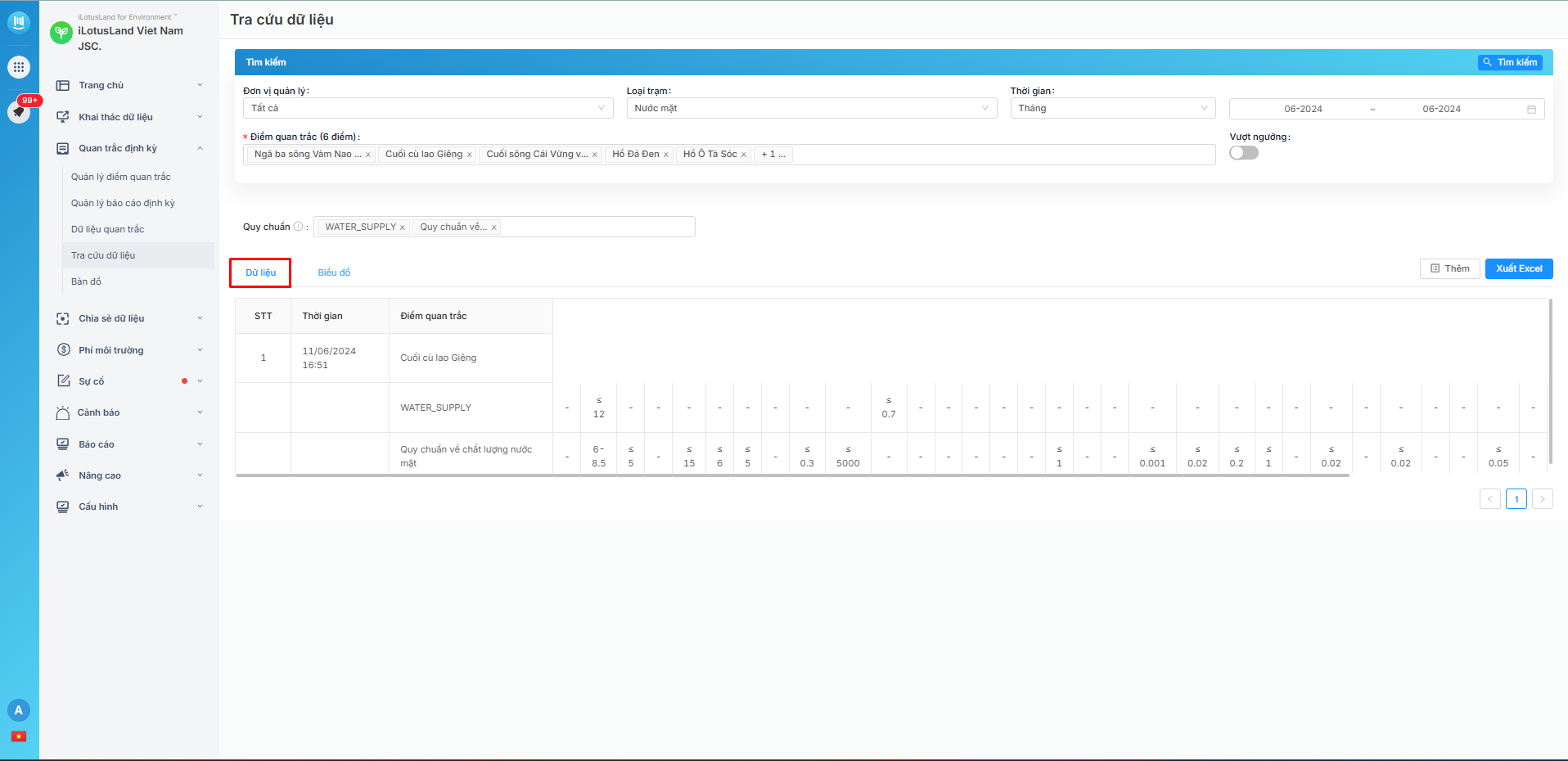Open Quản lý báo cáo định kỳ
Image resolution: width=1568 pixels, height=761 pixels.
pyautogui.click(x=138, y=203)
